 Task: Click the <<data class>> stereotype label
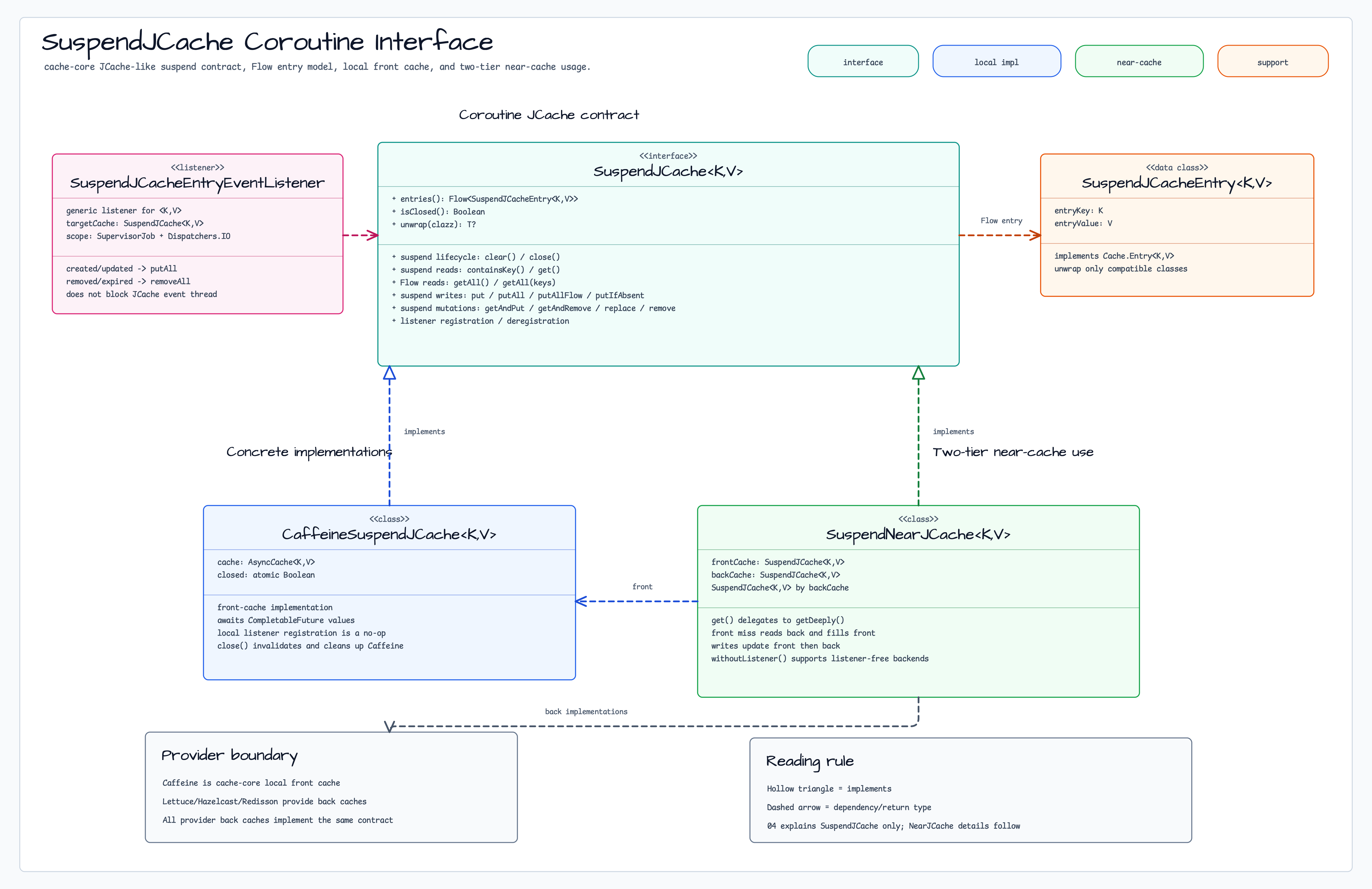click(x=1177, y=168)
